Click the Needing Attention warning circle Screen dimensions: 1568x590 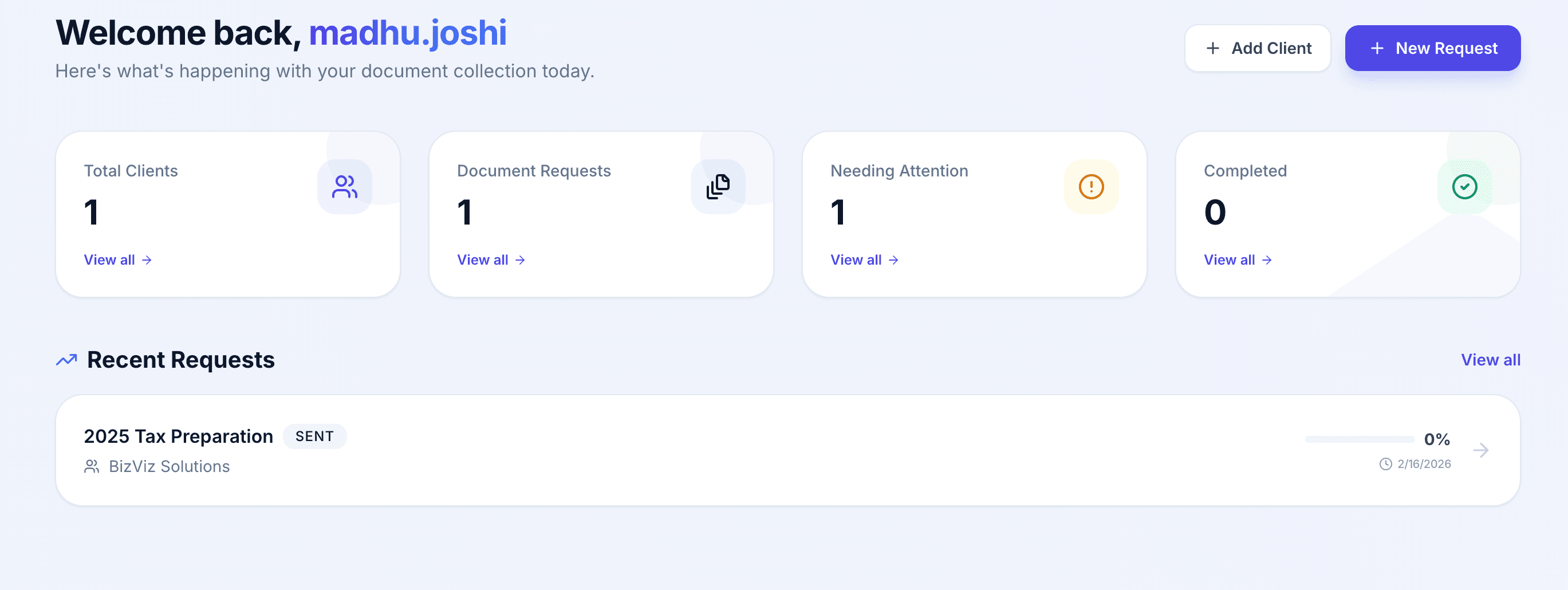tap(1092, 186)
